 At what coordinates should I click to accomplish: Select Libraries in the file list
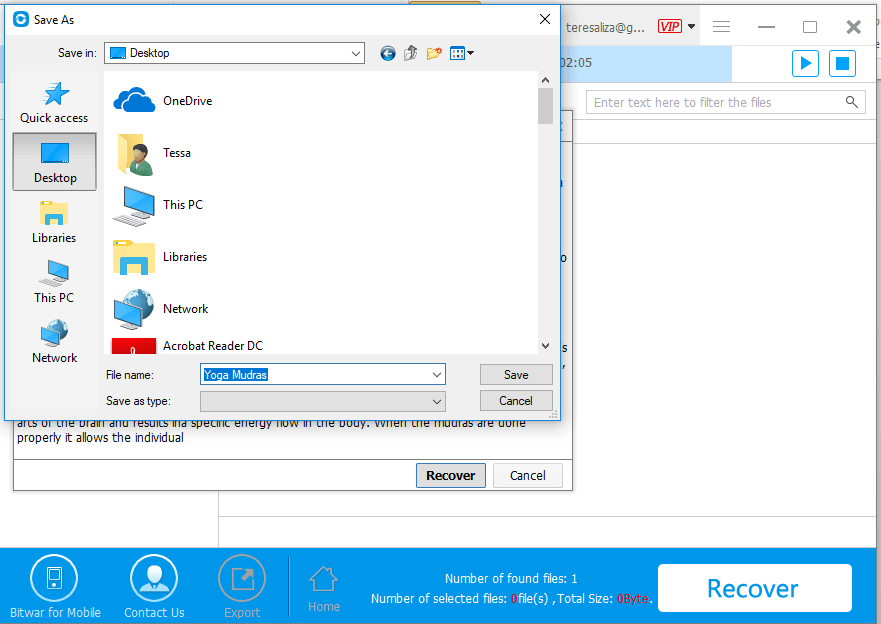coord(160,257)
